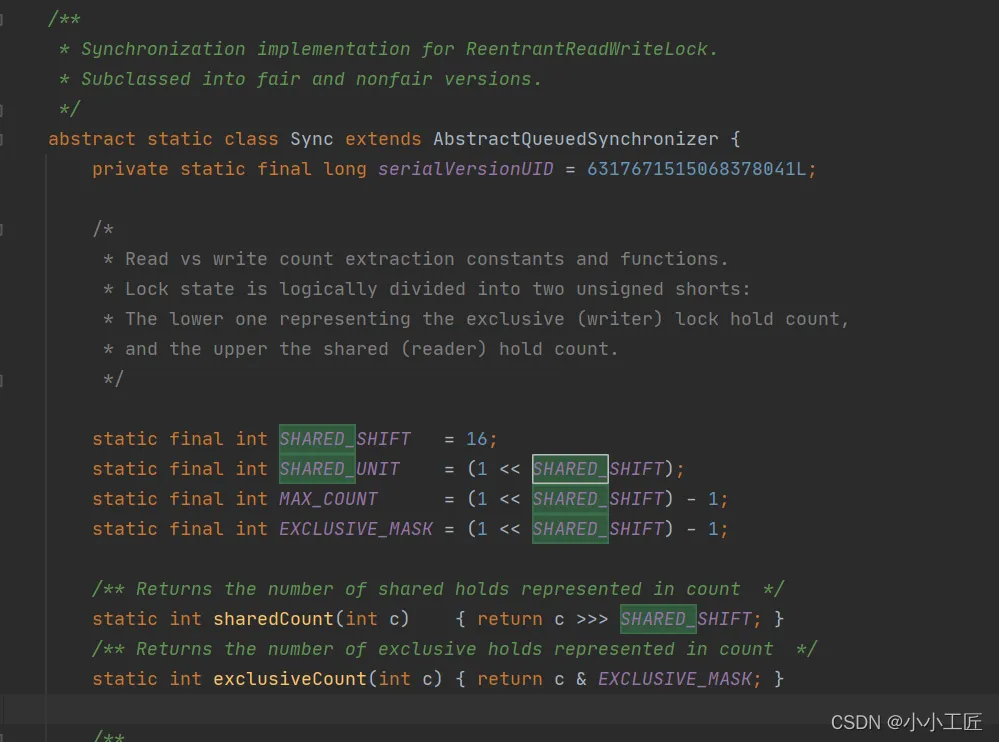Click the private keyword on serialVersionUID line

pyautogui.click(x=130, y=169)
